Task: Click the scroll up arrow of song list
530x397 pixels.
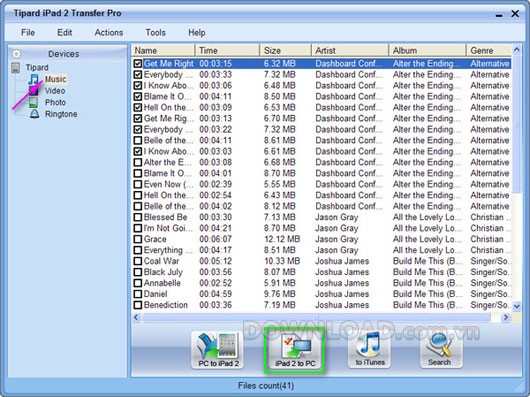Action: point(516,50)
